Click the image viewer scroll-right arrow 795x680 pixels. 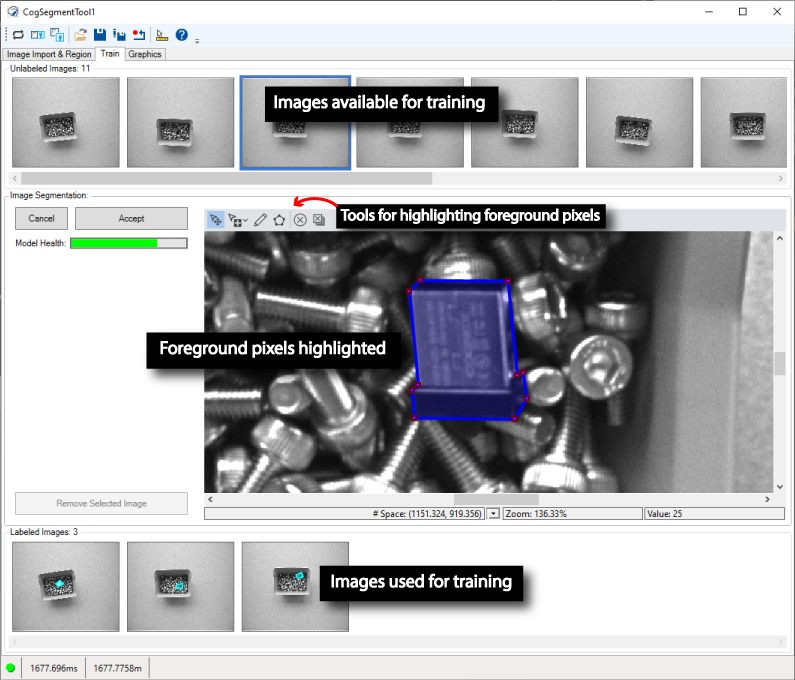[767, 499]
